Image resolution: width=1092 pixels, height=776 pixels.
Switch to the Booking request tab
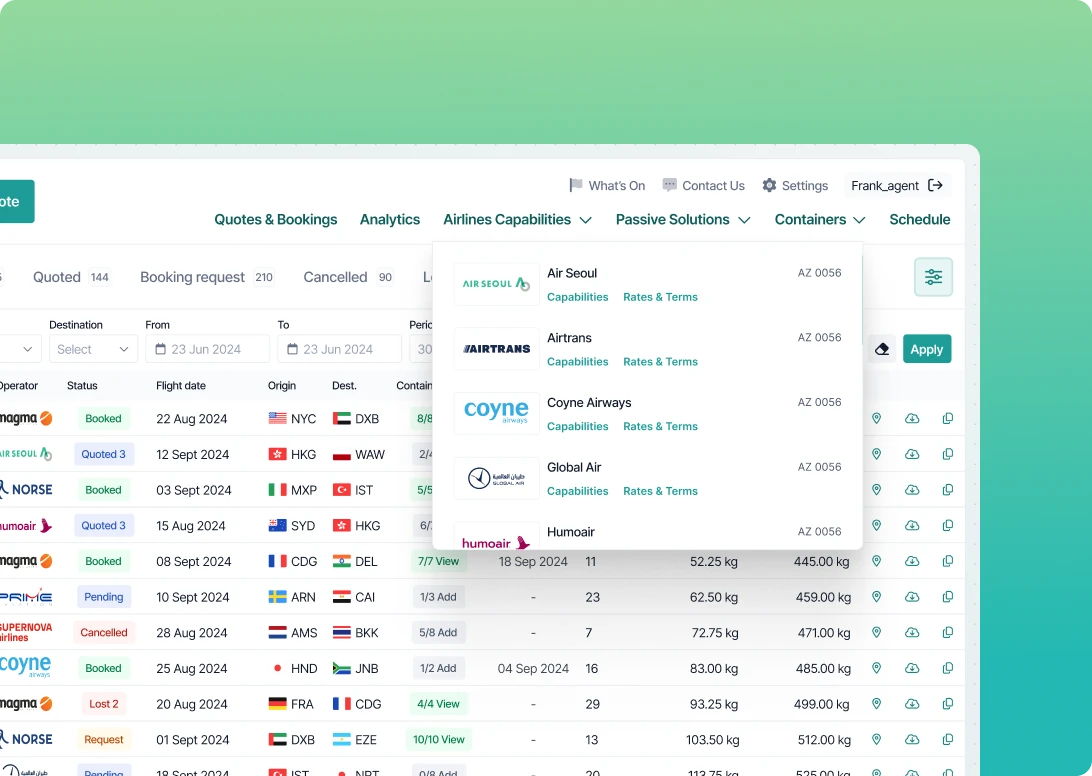pos(193,277)
